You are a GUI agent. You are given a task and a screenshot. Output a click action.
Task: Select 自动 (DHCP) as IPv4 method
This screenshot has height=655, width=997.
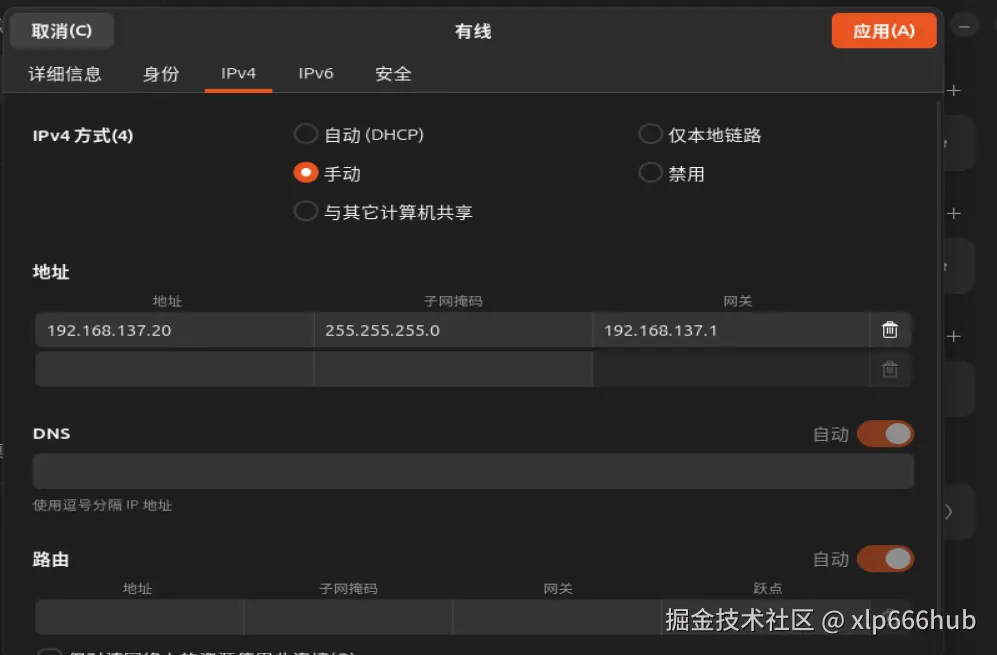click(x=306, y=133)
